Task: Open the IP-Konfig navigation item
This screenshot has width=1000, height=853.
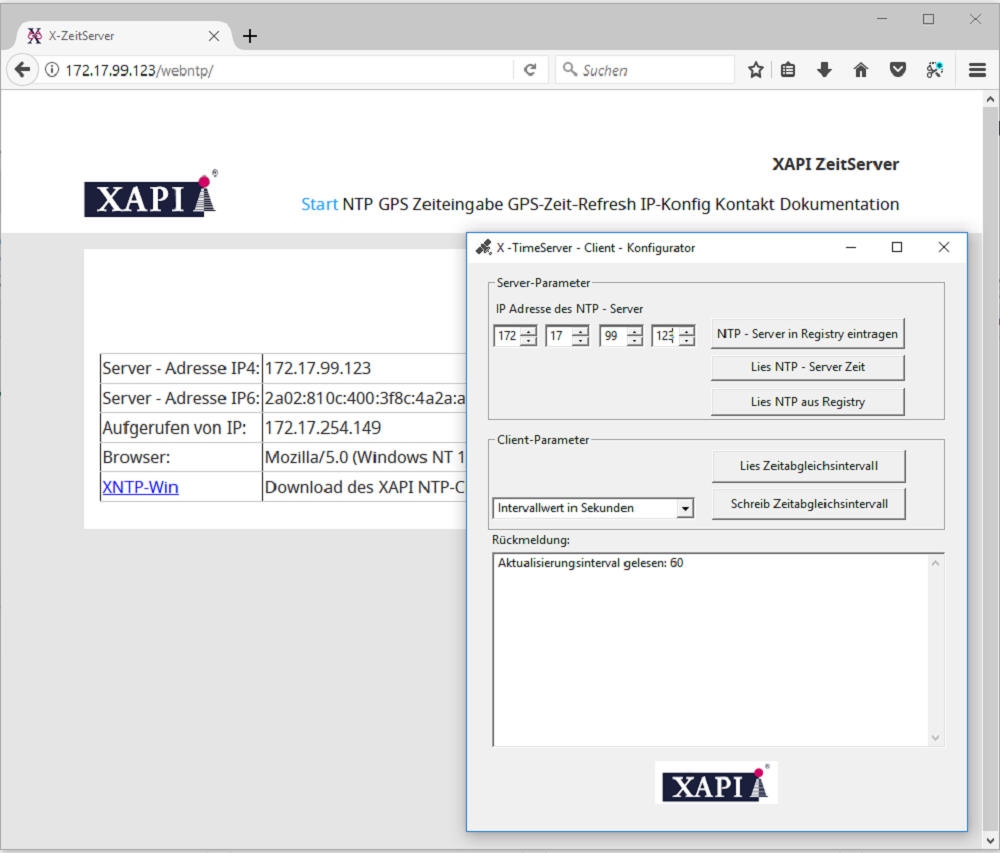Action: coord(675,204)
